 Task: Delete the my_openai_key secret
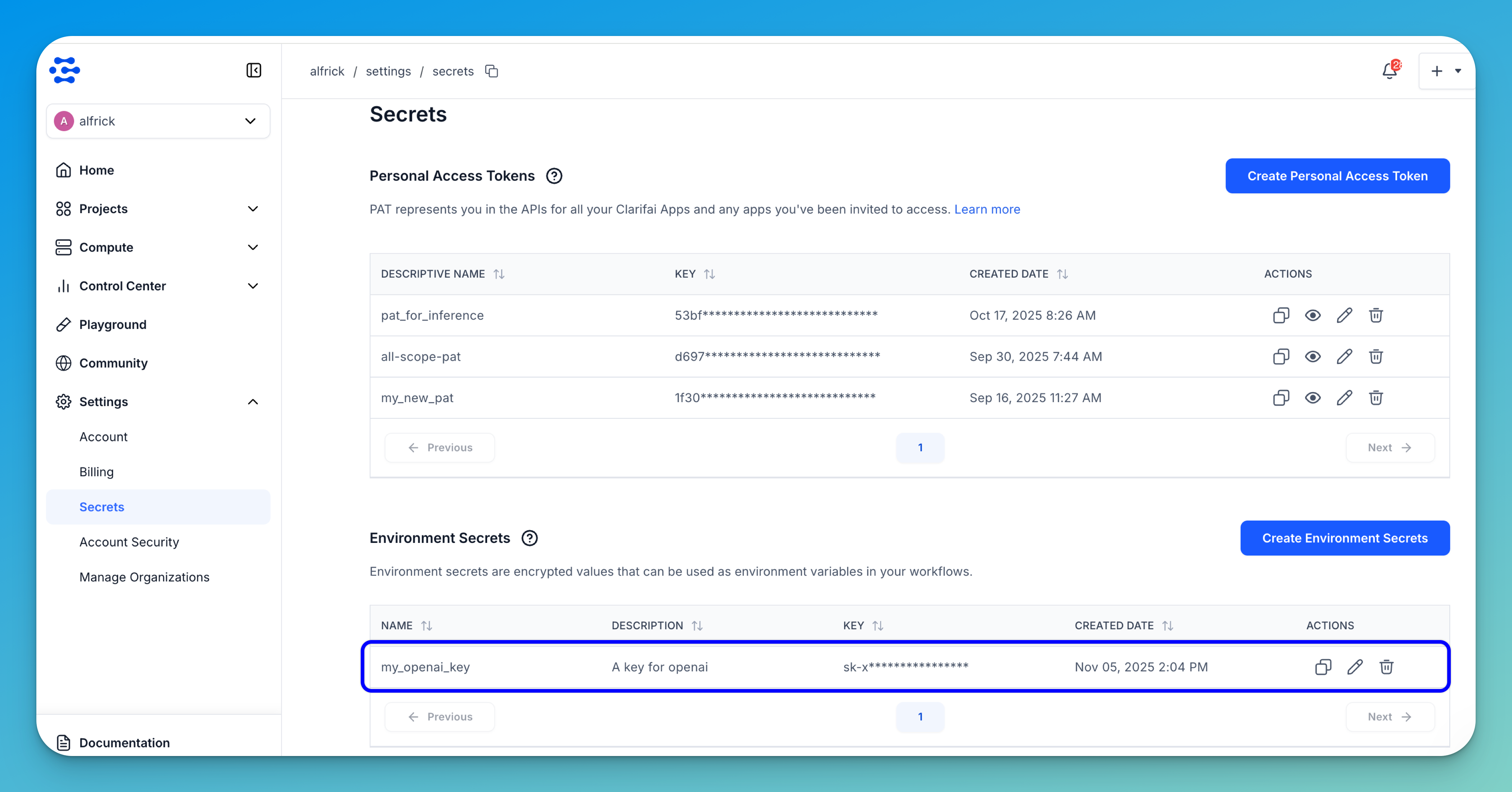[1386, 667]
